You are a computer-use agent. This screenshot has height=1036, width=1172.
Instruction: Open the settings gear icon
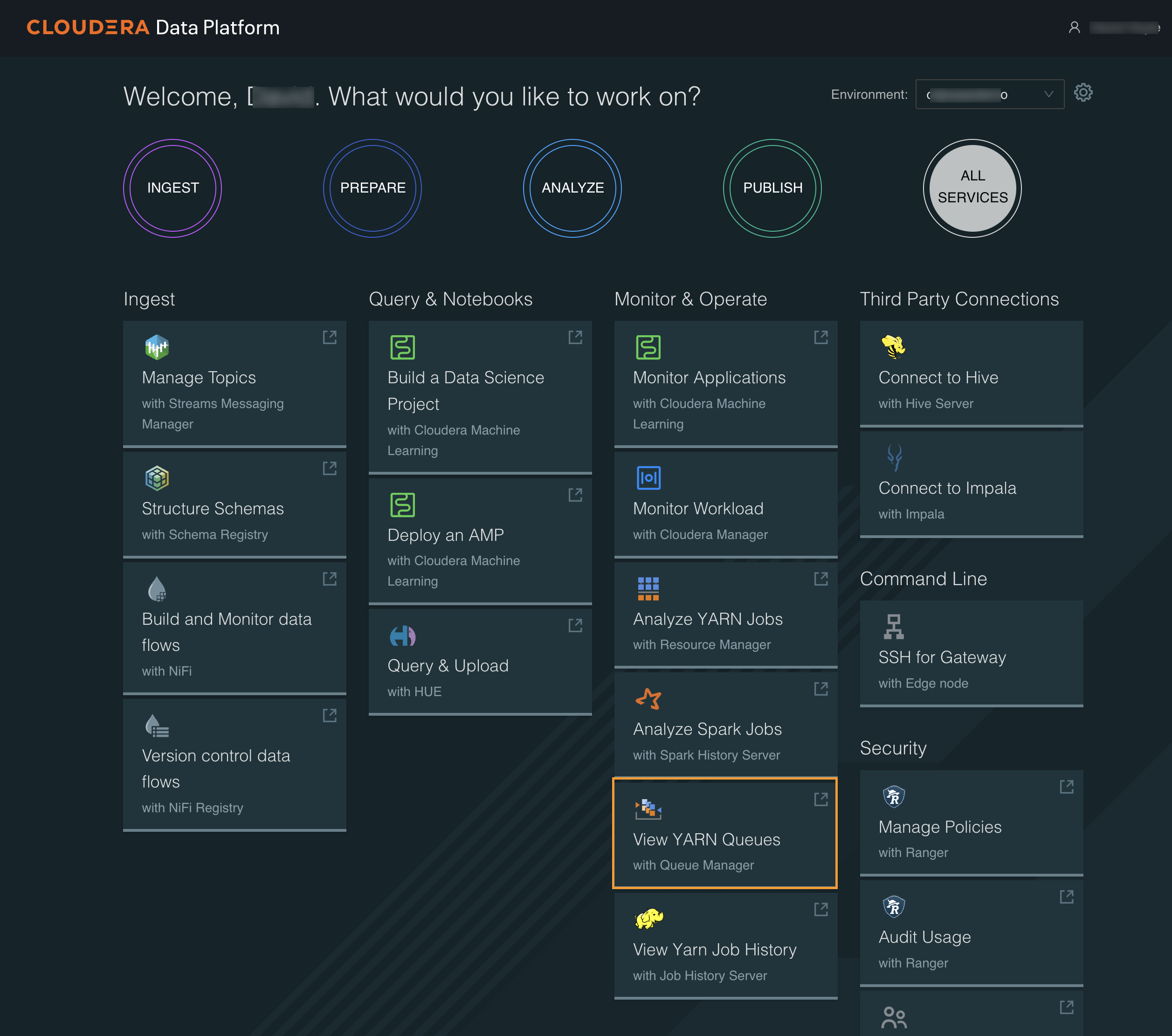tap(1082, 93)
